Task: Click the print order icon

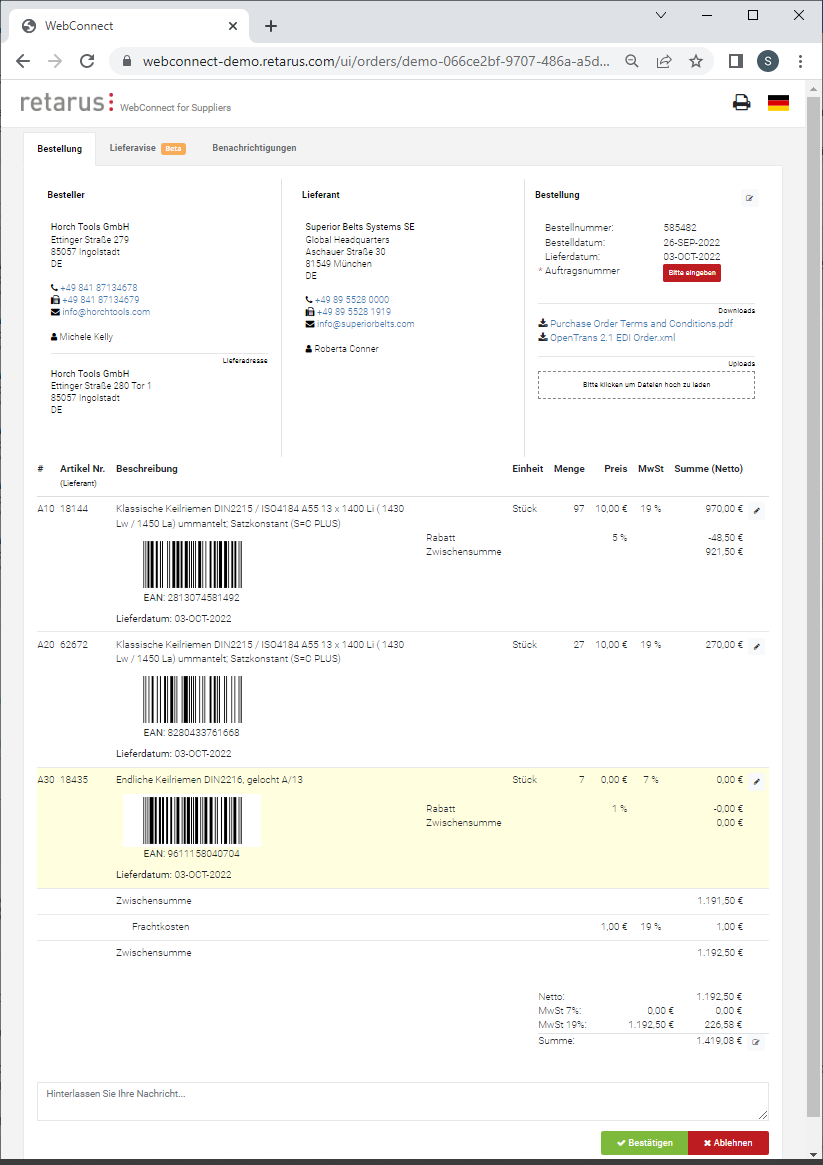Action: pyautogui.click(x=741, y=102)
